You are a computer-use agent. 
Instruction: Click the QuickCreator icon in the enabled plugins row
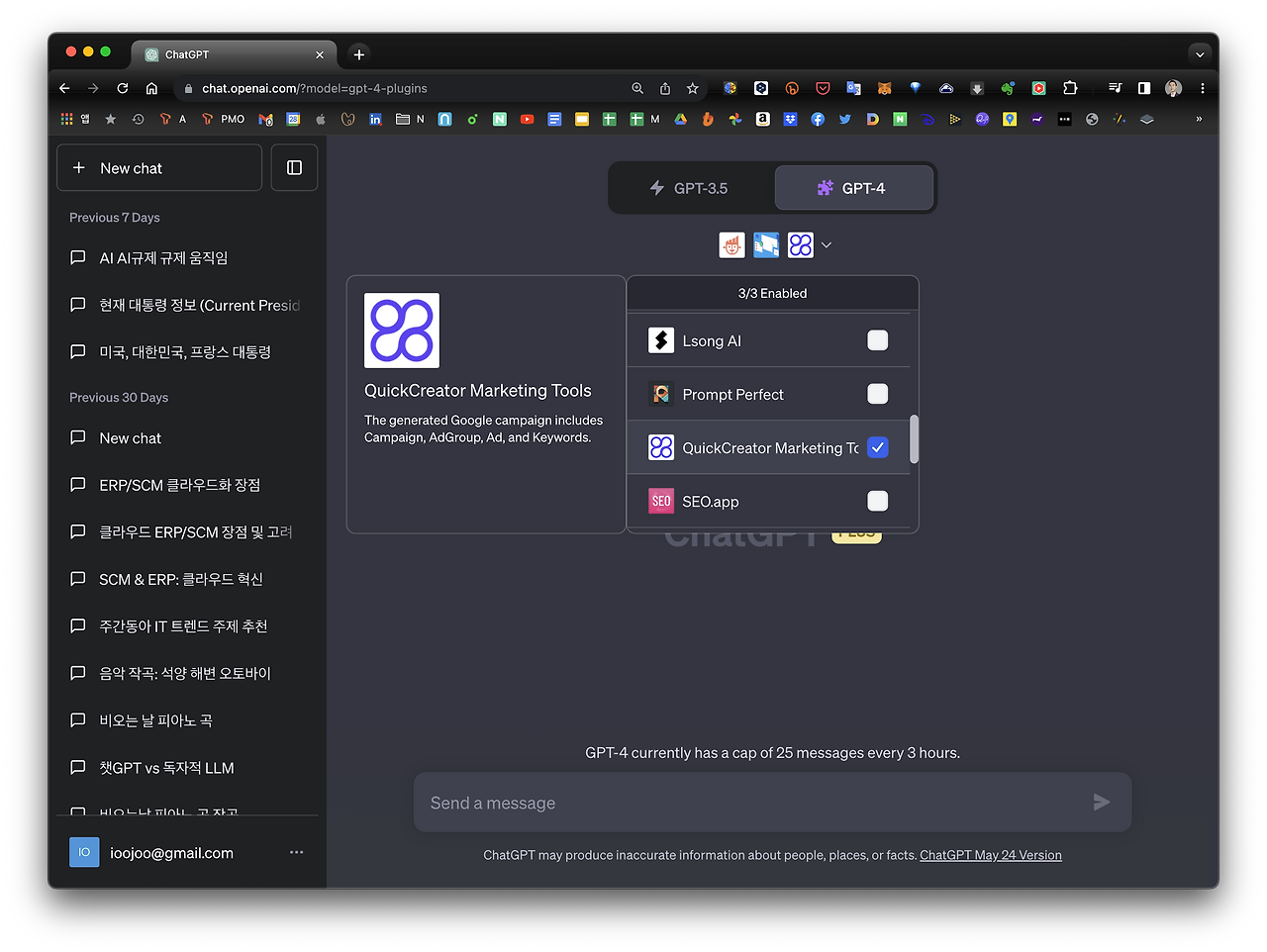click(x=801, y=245)
